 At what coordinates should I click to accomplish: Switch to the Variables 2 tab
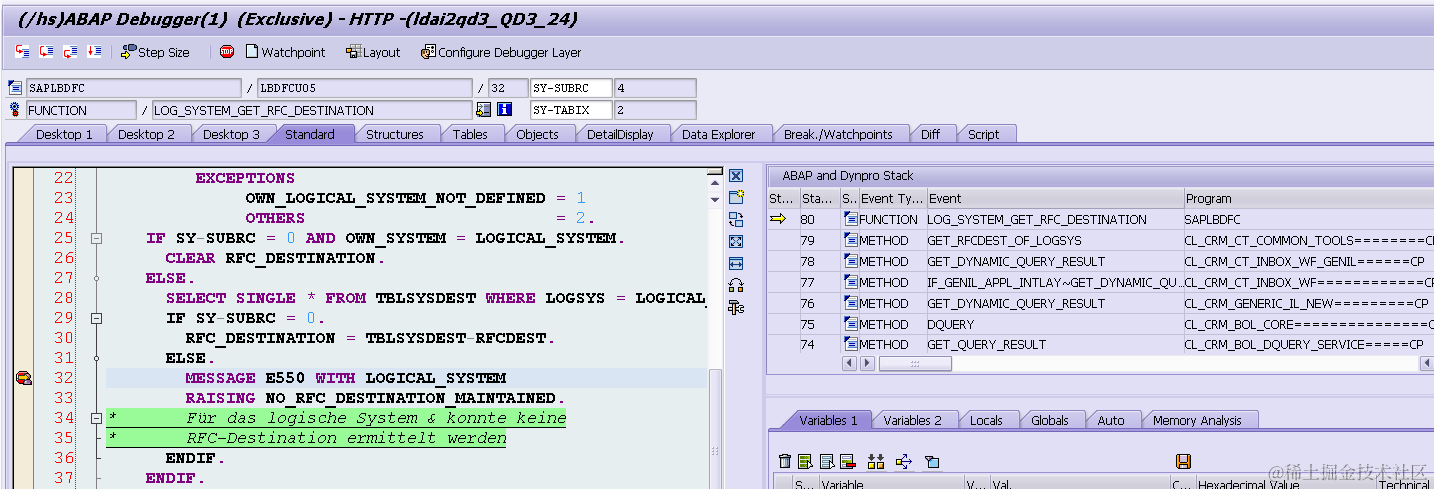click(912, 420)
